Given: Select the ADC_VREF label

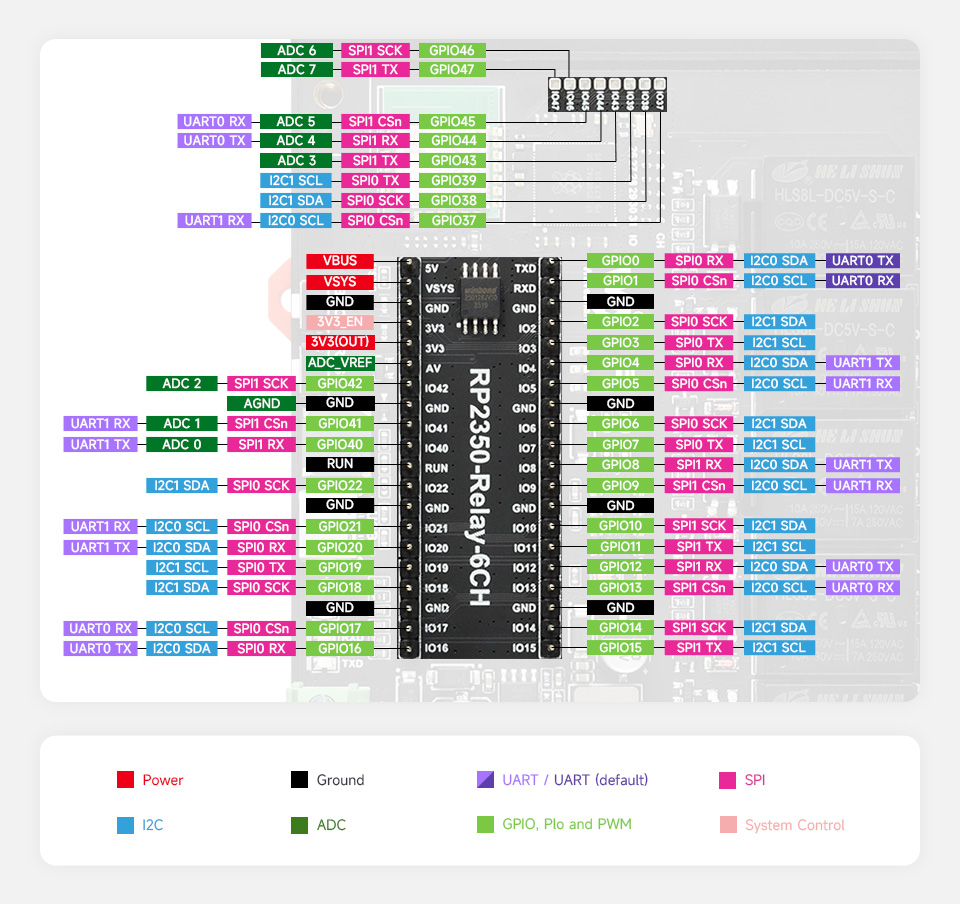Looking at the screenshot, I should pyautogui.click(x=342, y=362).
